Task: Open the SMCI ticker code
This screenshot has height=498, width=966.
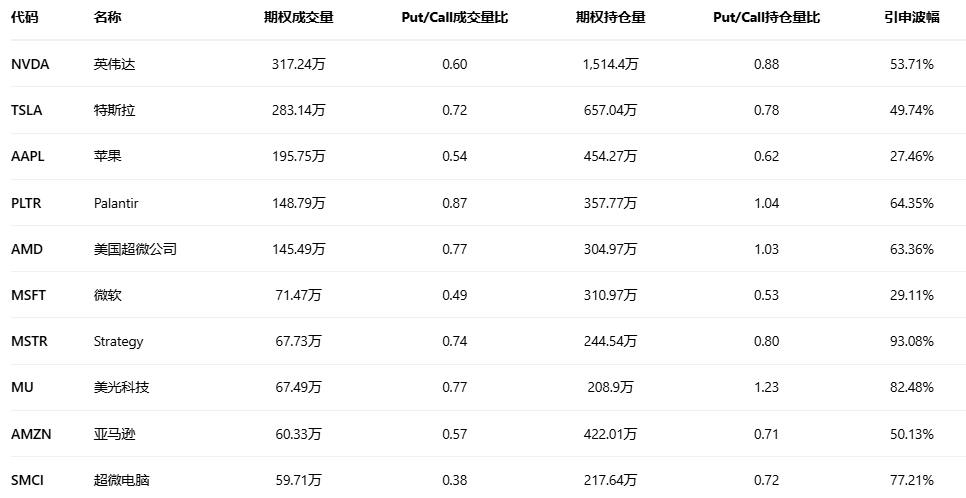Action: pos(27,480)
